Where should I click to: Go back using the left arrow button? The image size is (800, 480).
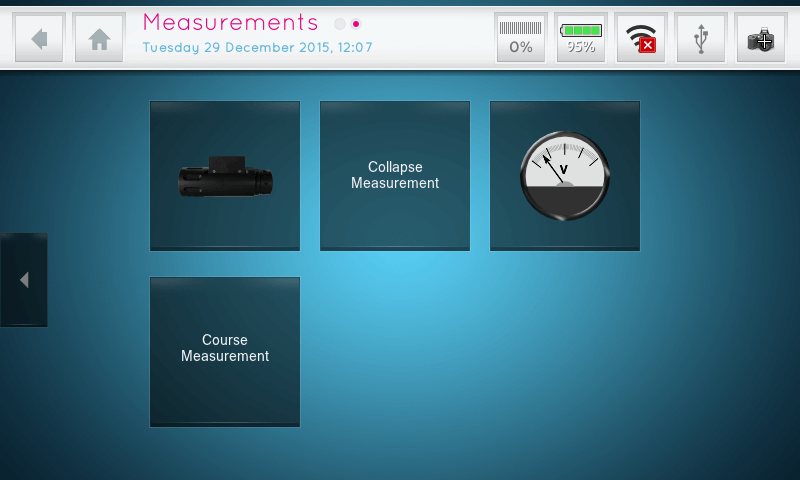[39, 38]
